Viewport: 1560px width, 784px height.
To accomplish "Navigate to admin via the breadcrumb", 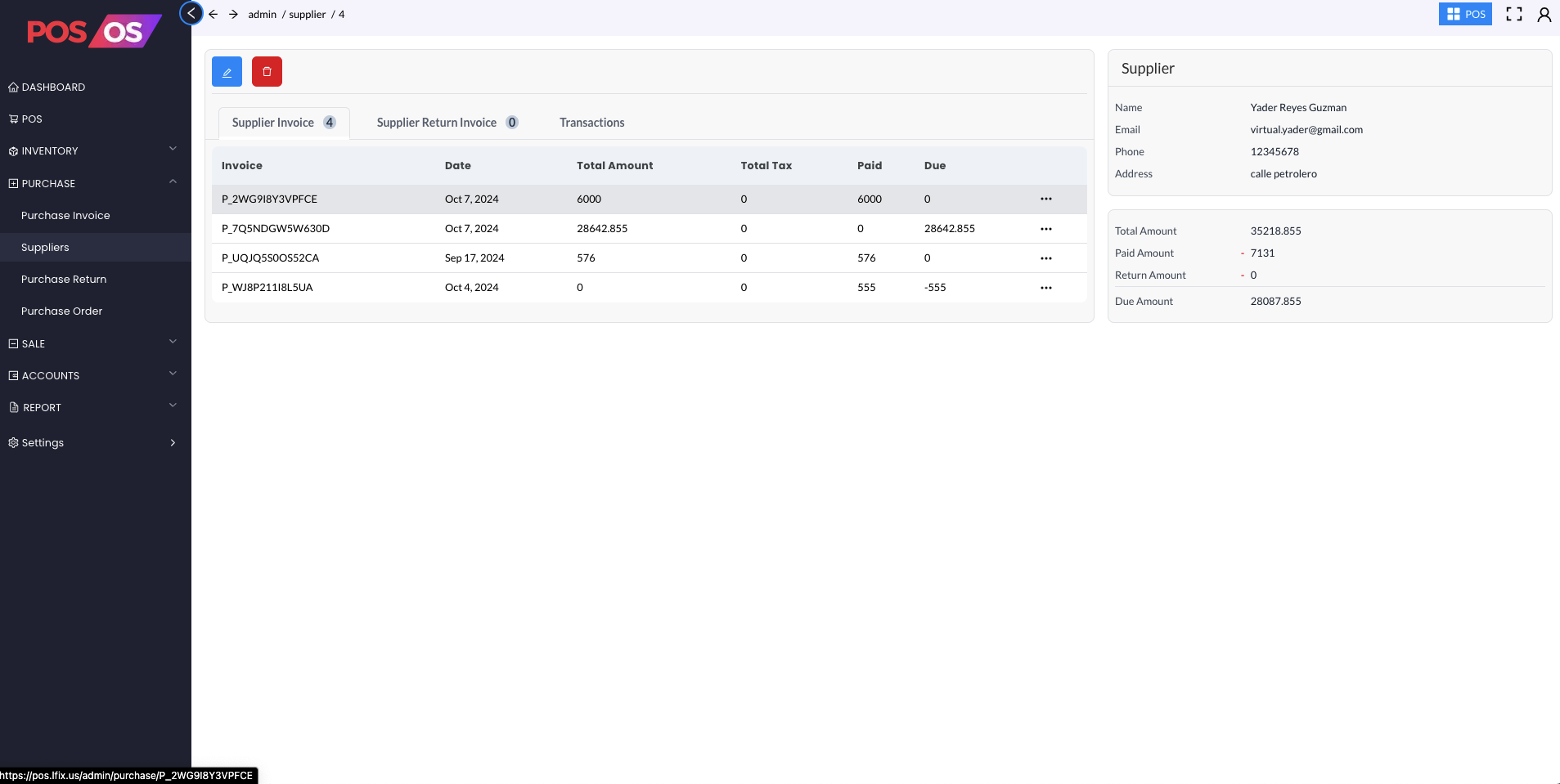I will click(261, 14).
